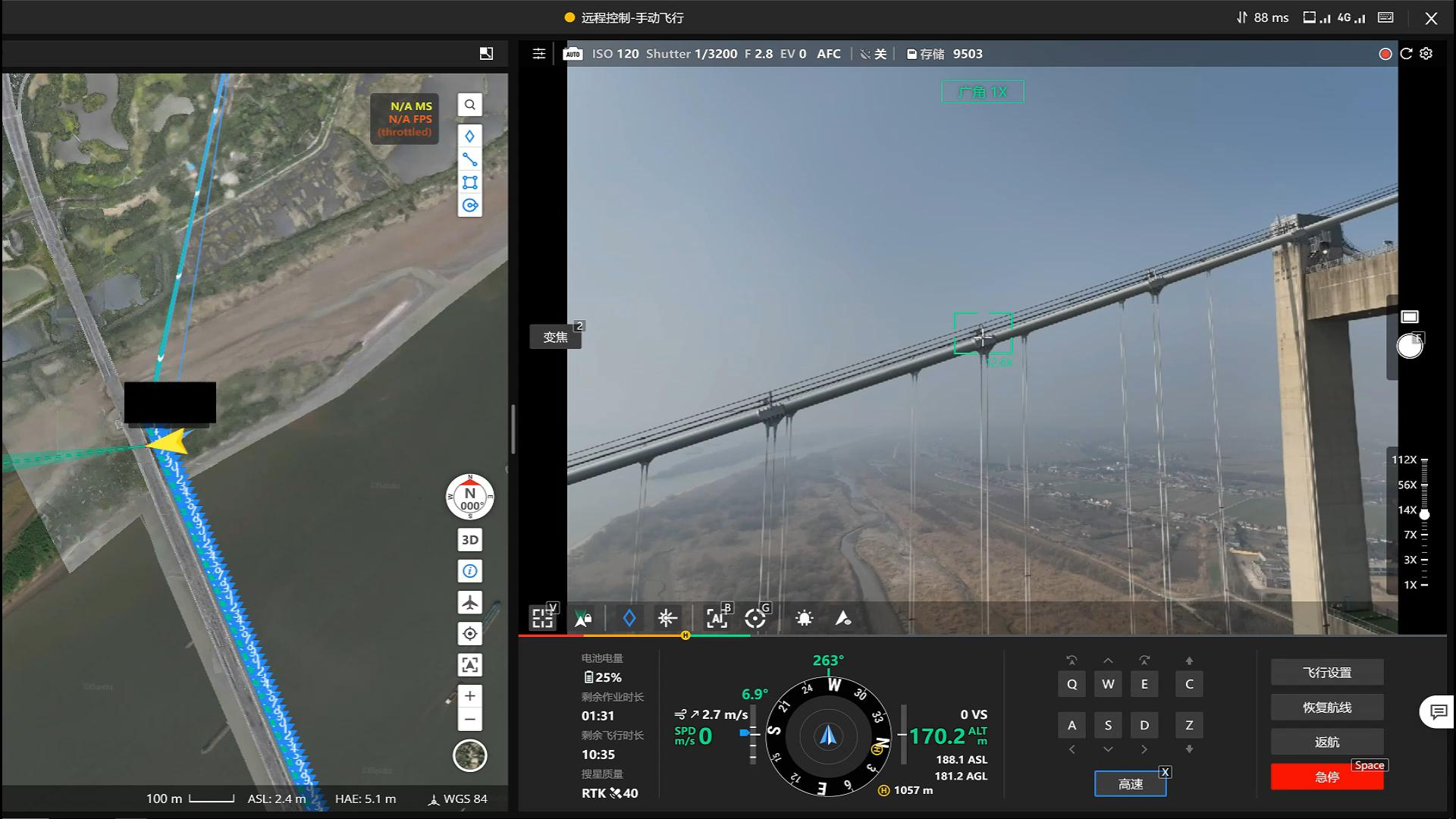Click the red recording indicator
This screenshot has height=819, width=1456.
click(x=1385, y=54)
